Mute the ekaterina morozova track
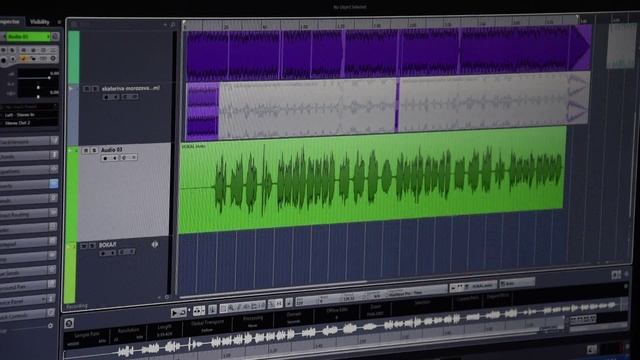Screen dimensions: 640x360 [x=86, y=89]
